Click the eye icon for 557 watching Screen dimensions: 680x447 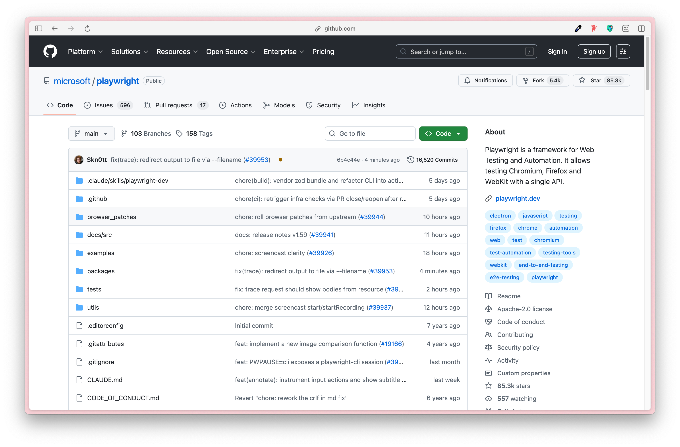pyautogui.click(x=488, y=398)
